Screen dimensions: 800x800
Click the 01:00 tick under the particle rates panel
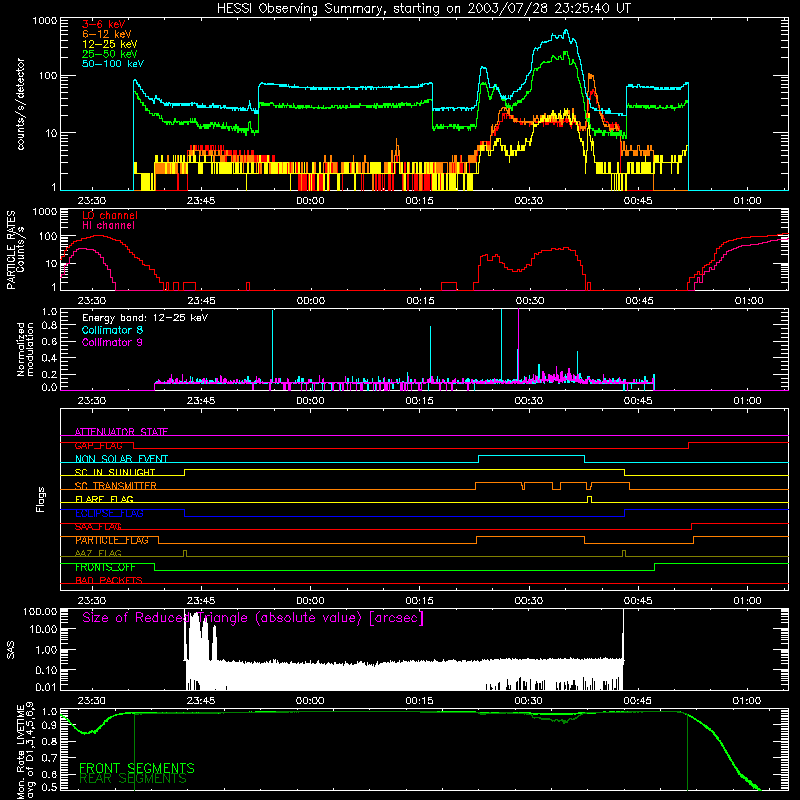pyautogui.click(x=748, y=301)
